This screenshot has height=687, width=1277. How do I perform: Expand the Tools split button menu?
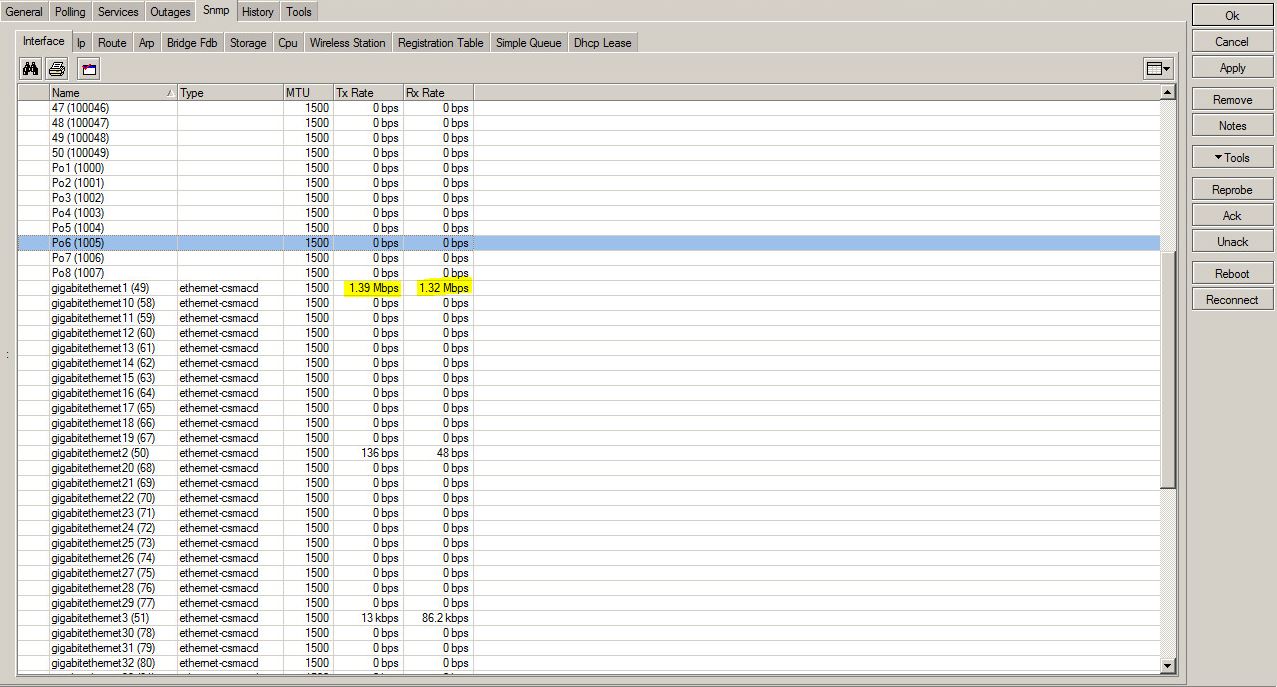pyautogui.click(x=1231, y=156)
